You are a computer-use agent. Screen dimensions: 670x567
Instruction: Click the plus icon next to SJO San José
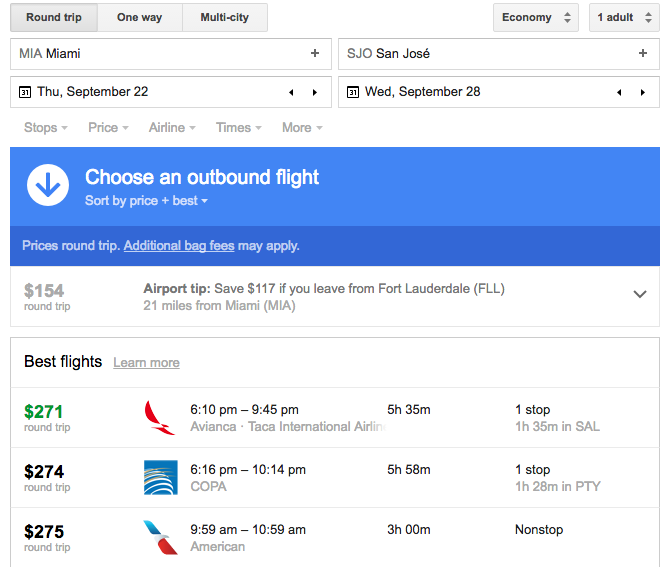(643, 53)
